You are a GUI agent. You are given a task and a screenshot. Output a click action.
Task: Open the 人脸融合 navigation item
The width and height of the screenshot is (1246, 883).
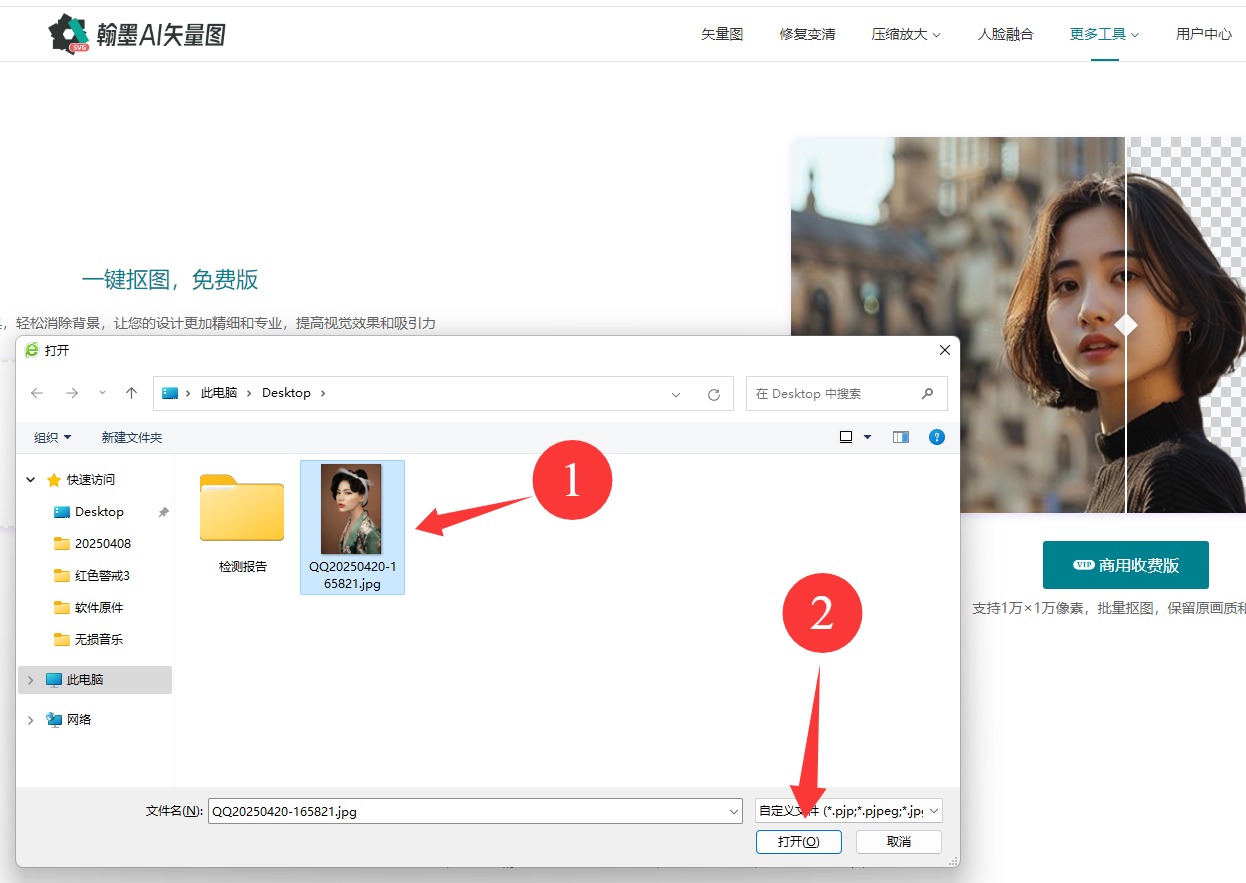coord(1005,34)
